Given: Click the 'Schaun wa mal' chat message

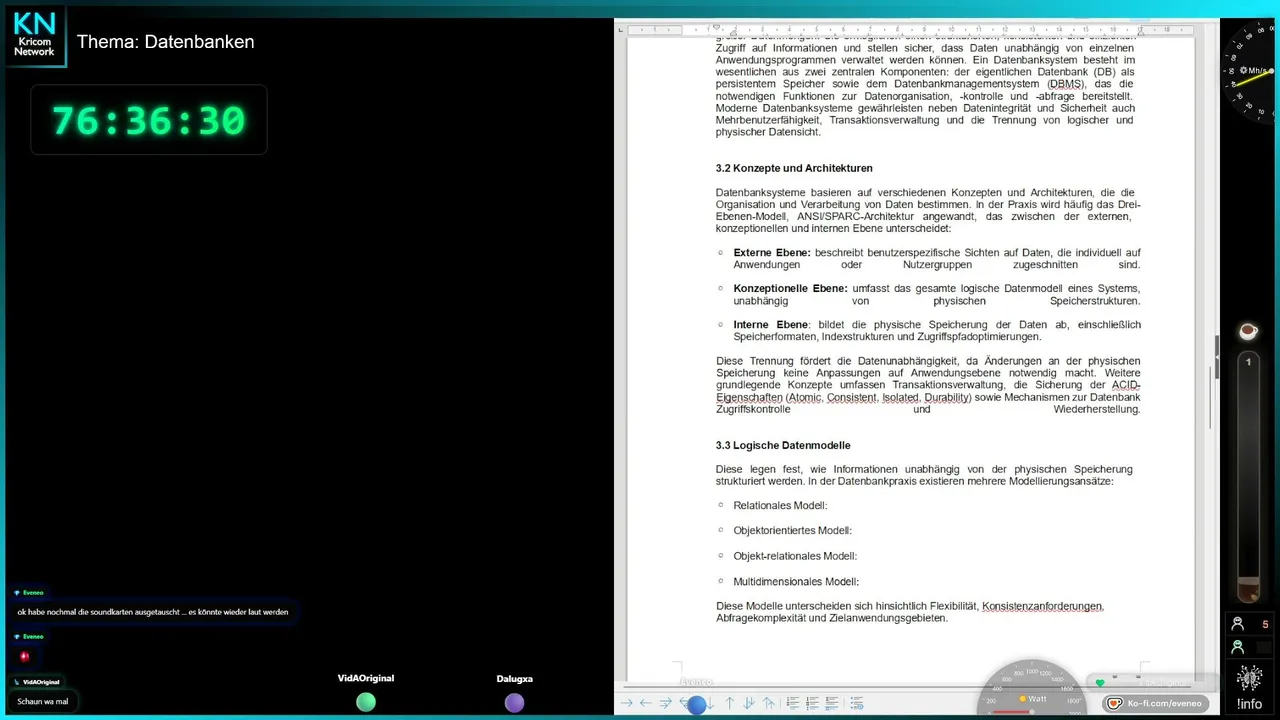Looking at the screenshot, I should [x=43, y=701].
